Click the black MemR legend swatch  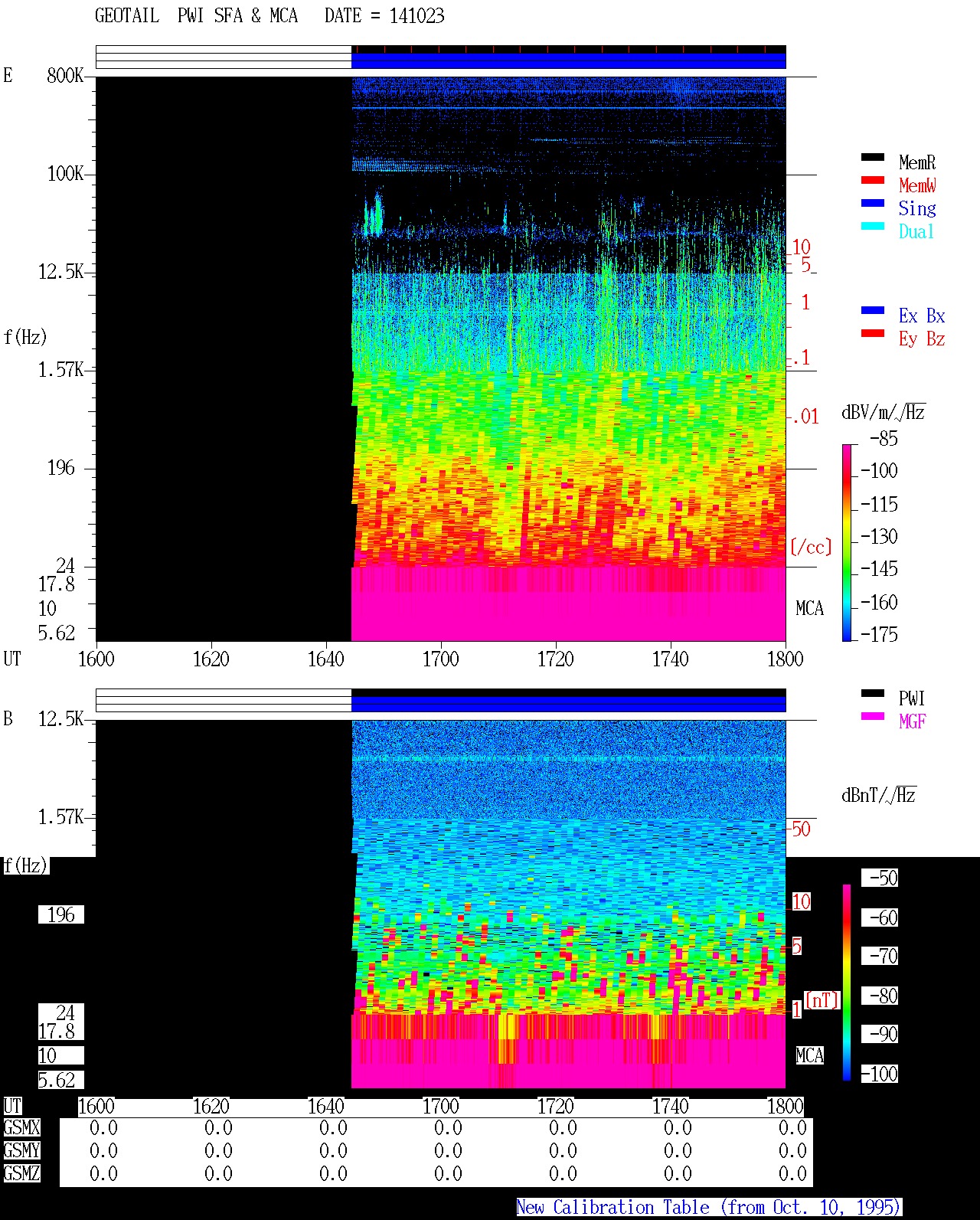873,157
